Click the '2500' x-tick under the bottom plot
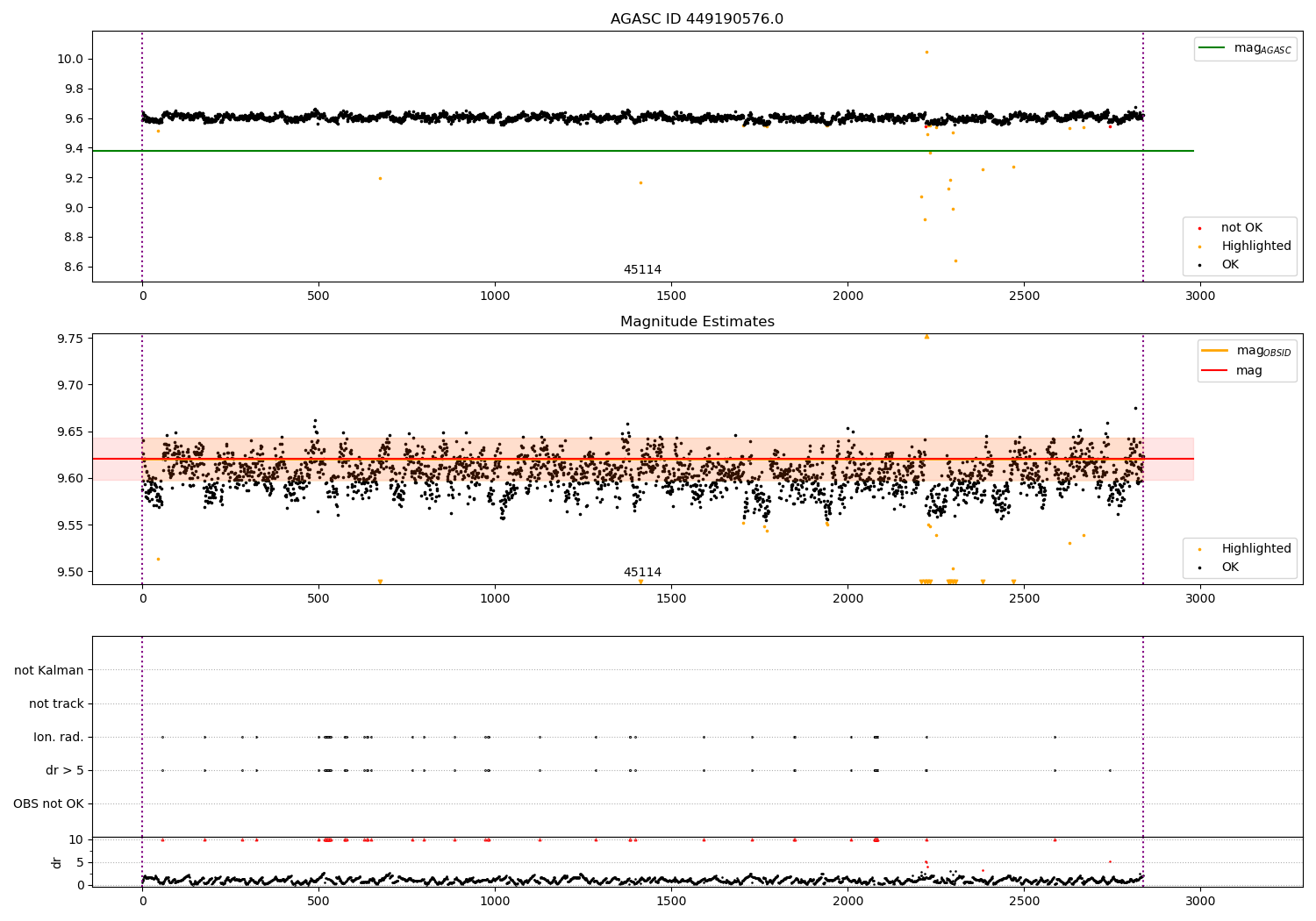This screenshot has height=921, width=1316. point(1024,901)
